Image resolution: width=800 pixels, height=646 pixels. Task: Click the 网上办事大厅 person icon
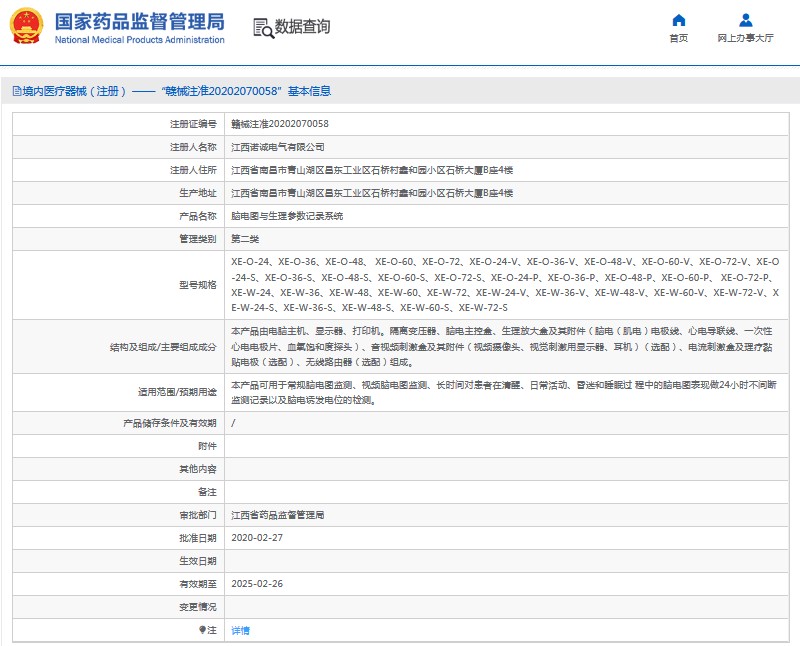click(x=745, y=20)
